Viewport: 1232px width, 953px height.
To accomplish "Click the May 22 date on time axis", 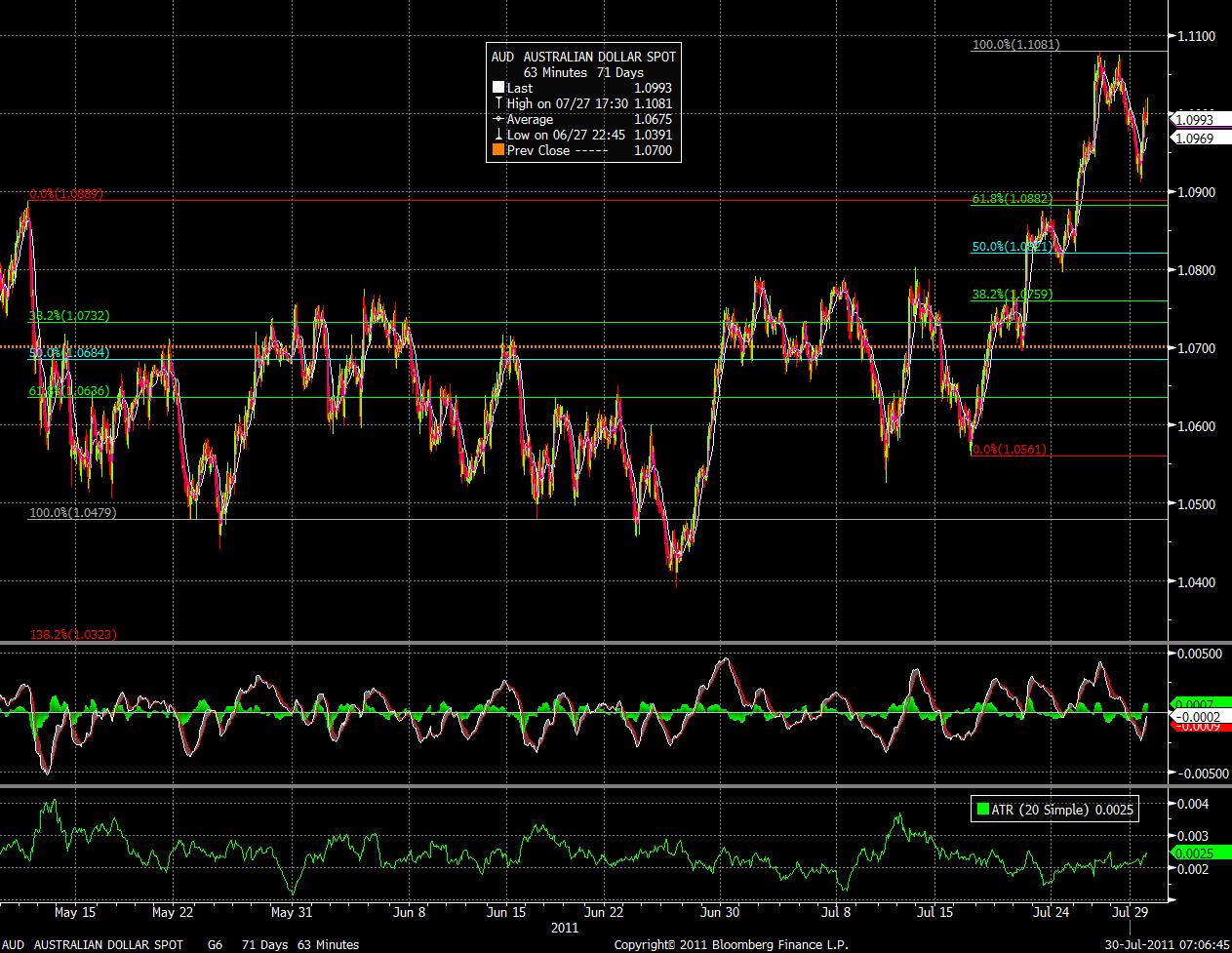I will click(171, 913).
